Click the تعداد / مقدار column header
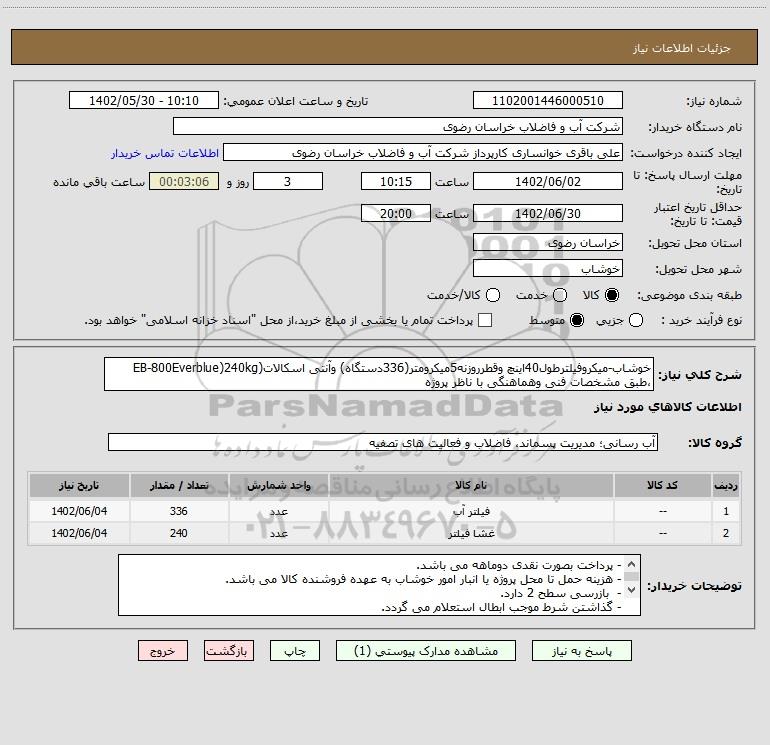This screenshot has width=770, height=745. 179,485
